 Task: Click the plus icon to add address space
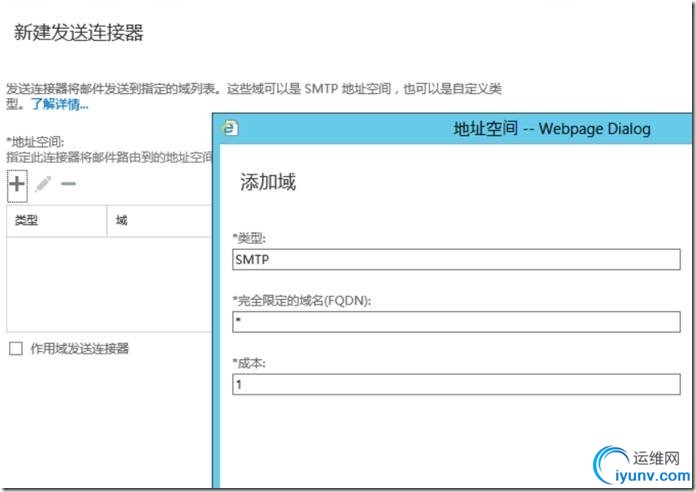tap(17, 185)
